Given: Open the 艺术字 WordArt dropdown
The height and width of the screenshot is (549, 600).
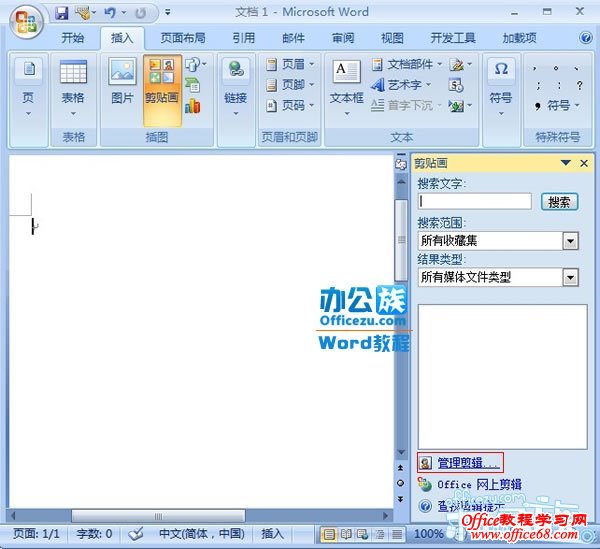Looking at the screenshot, I should coord(428,84).
